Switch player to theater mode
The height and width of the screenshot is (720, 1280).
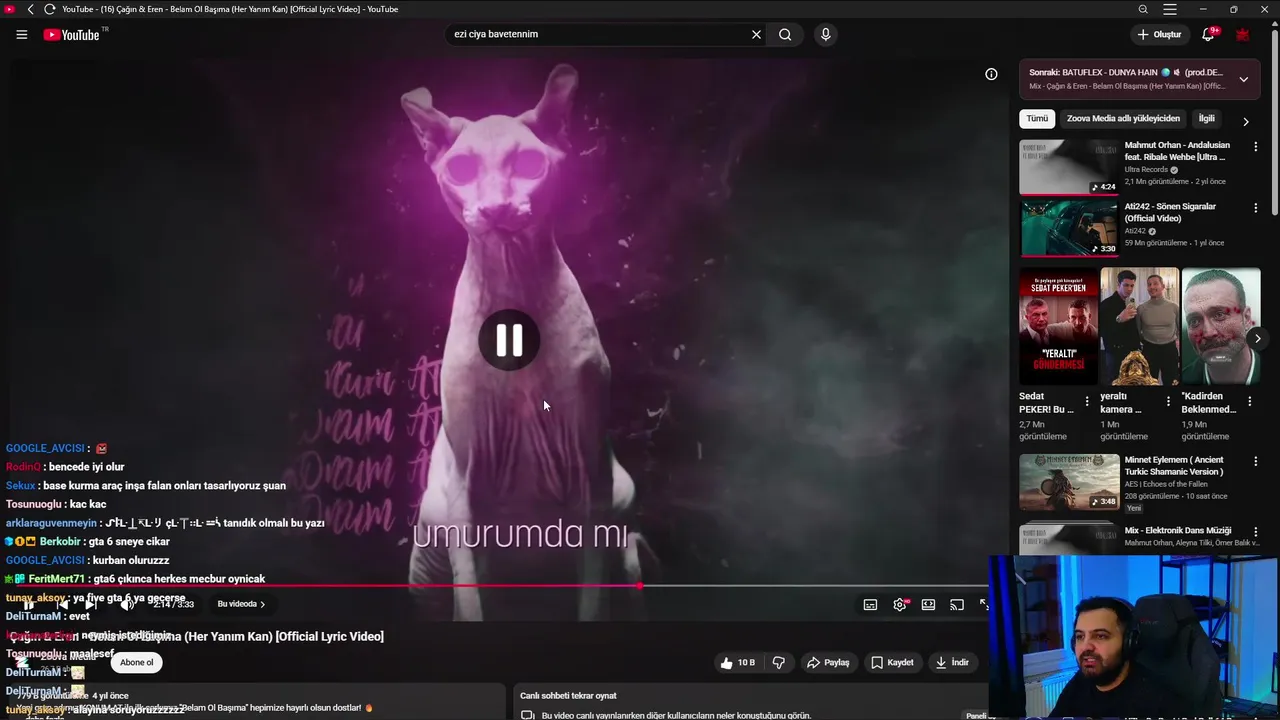(928, 604)
